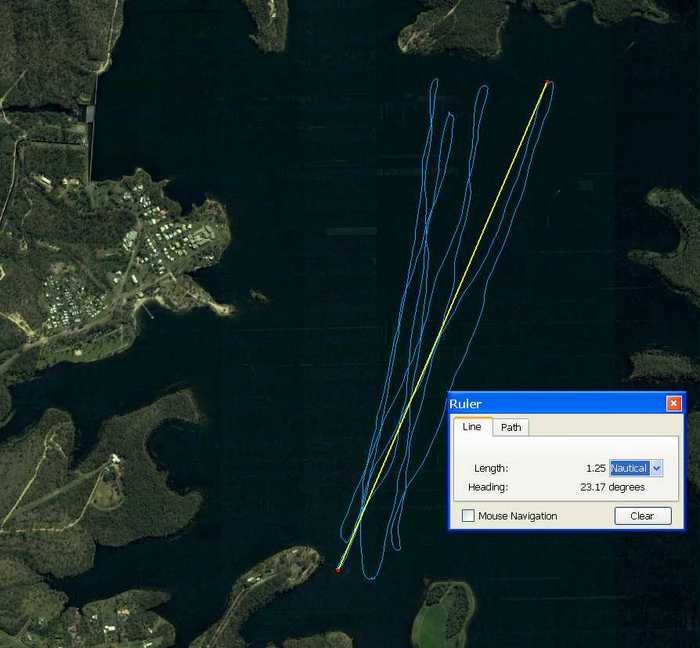The height and width of the screenshot is (648, 700).
Task: Click the 23.17 degrees heading value
Action: click(x=612, y=487)
